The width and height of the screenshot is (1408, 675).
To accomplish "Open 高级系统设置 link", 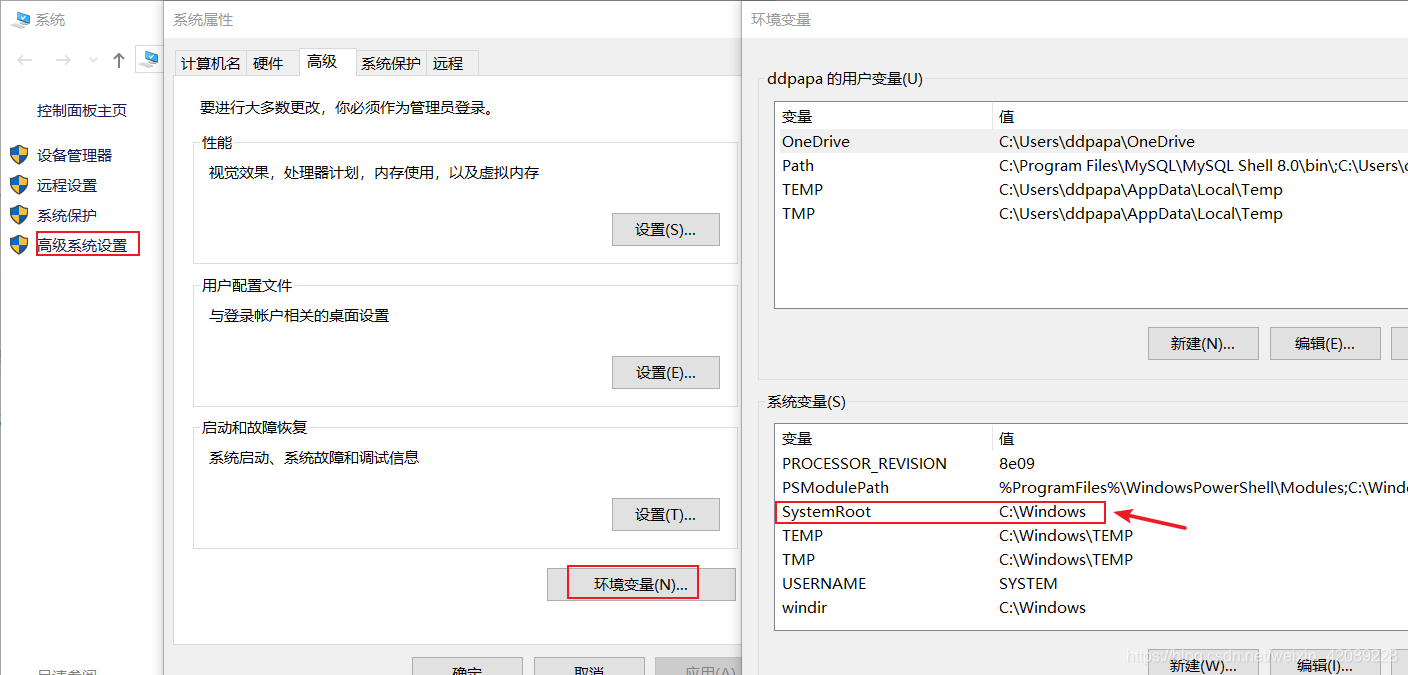I will coord(83,245).
